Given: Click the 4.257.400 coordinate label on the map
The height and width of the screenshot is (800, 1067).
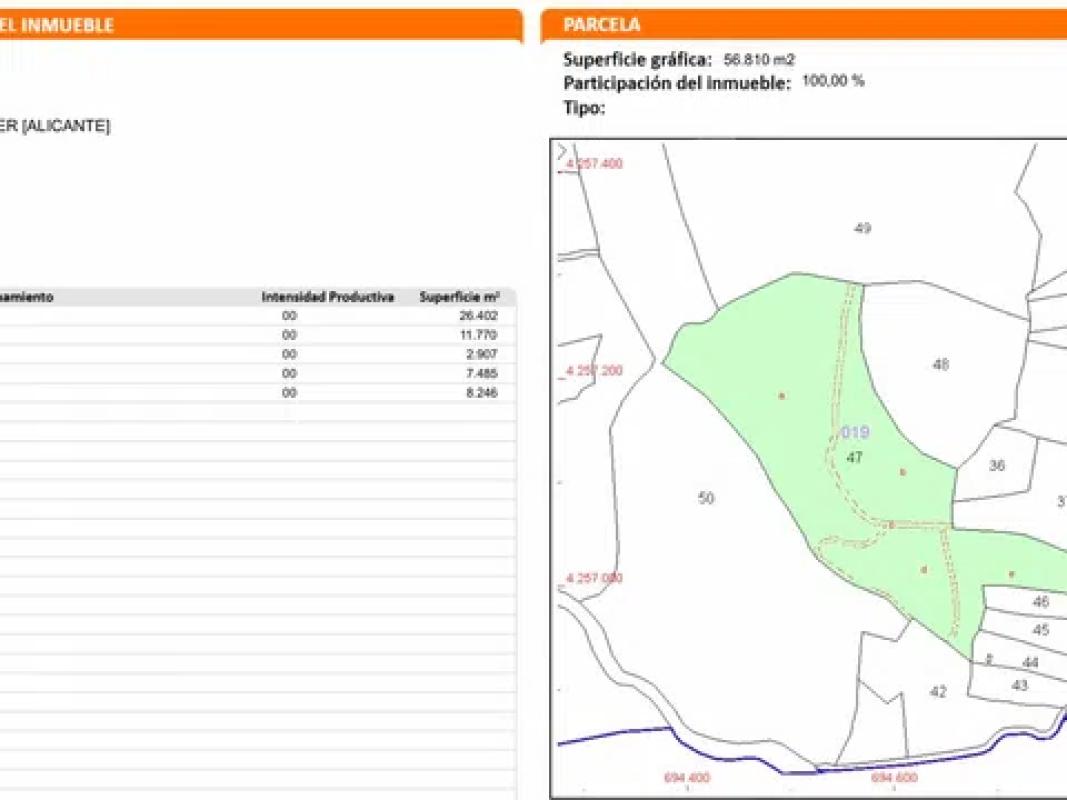Looking at the screenshot, I should tap(594, 164).
